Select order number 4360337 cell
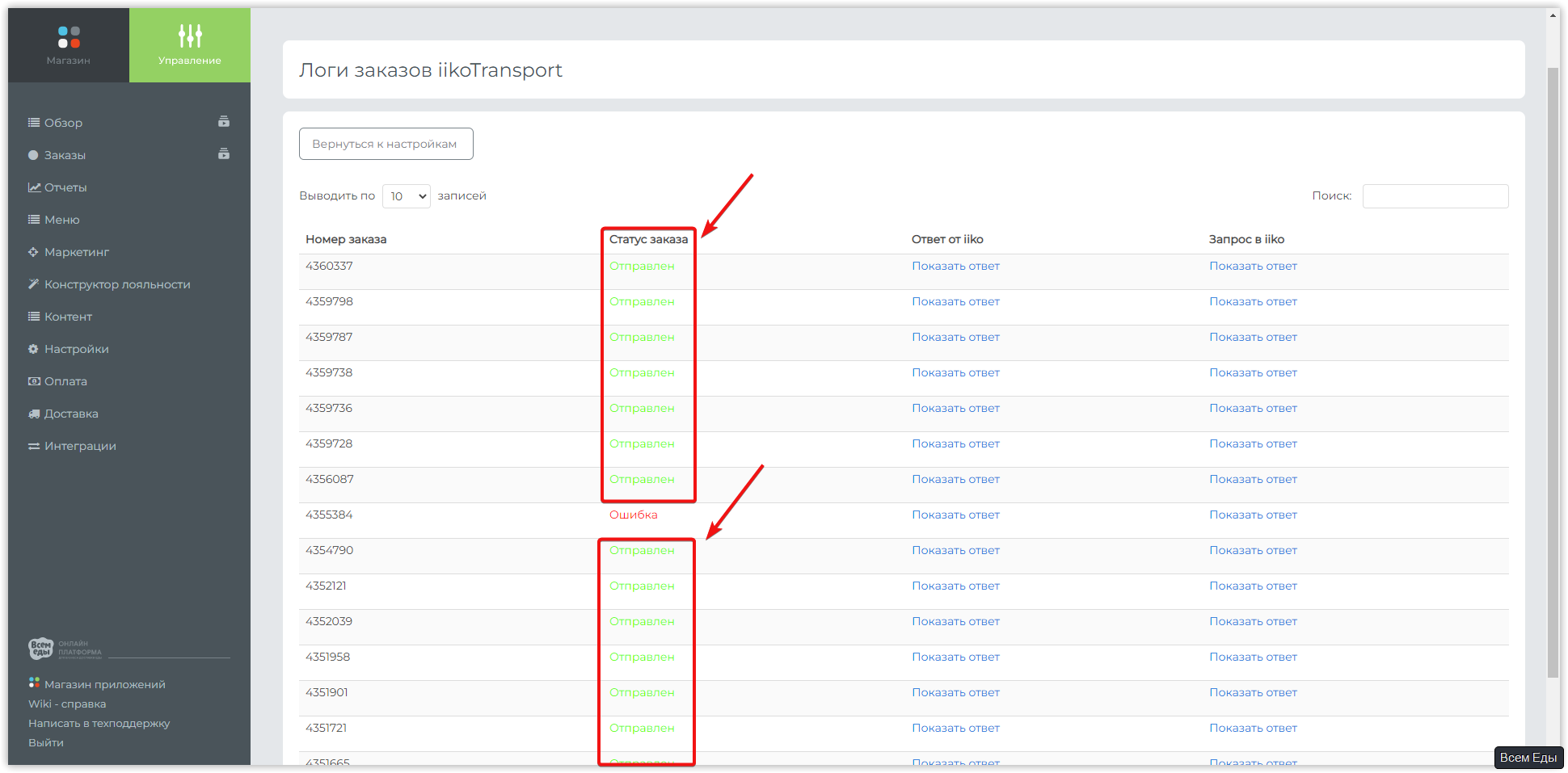1568x773 pixels. 329,266
